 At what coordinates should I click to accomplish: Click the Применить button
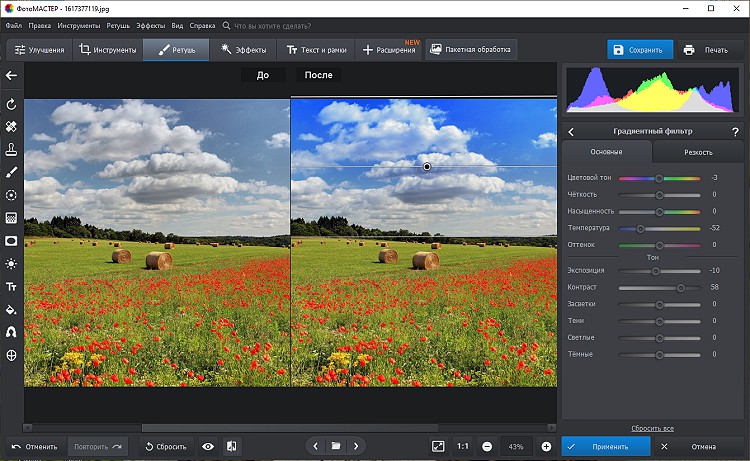coord(608,446)
